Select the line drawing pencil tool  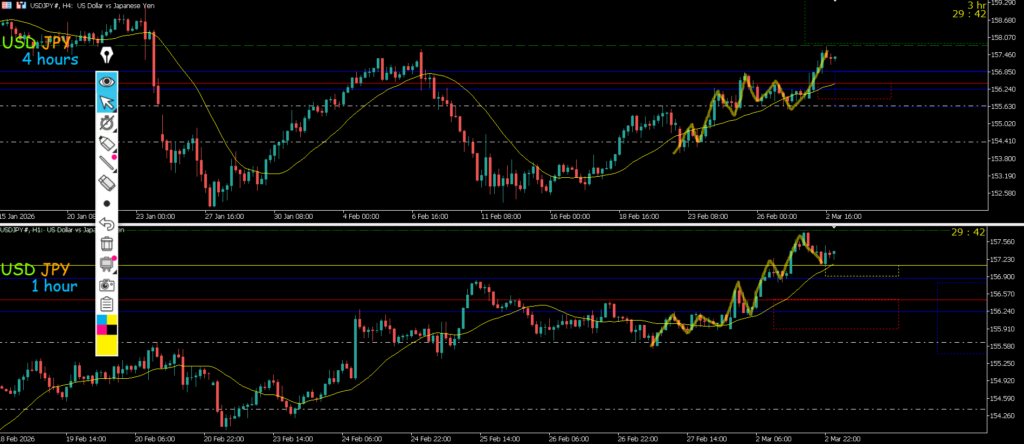(107, 164)
